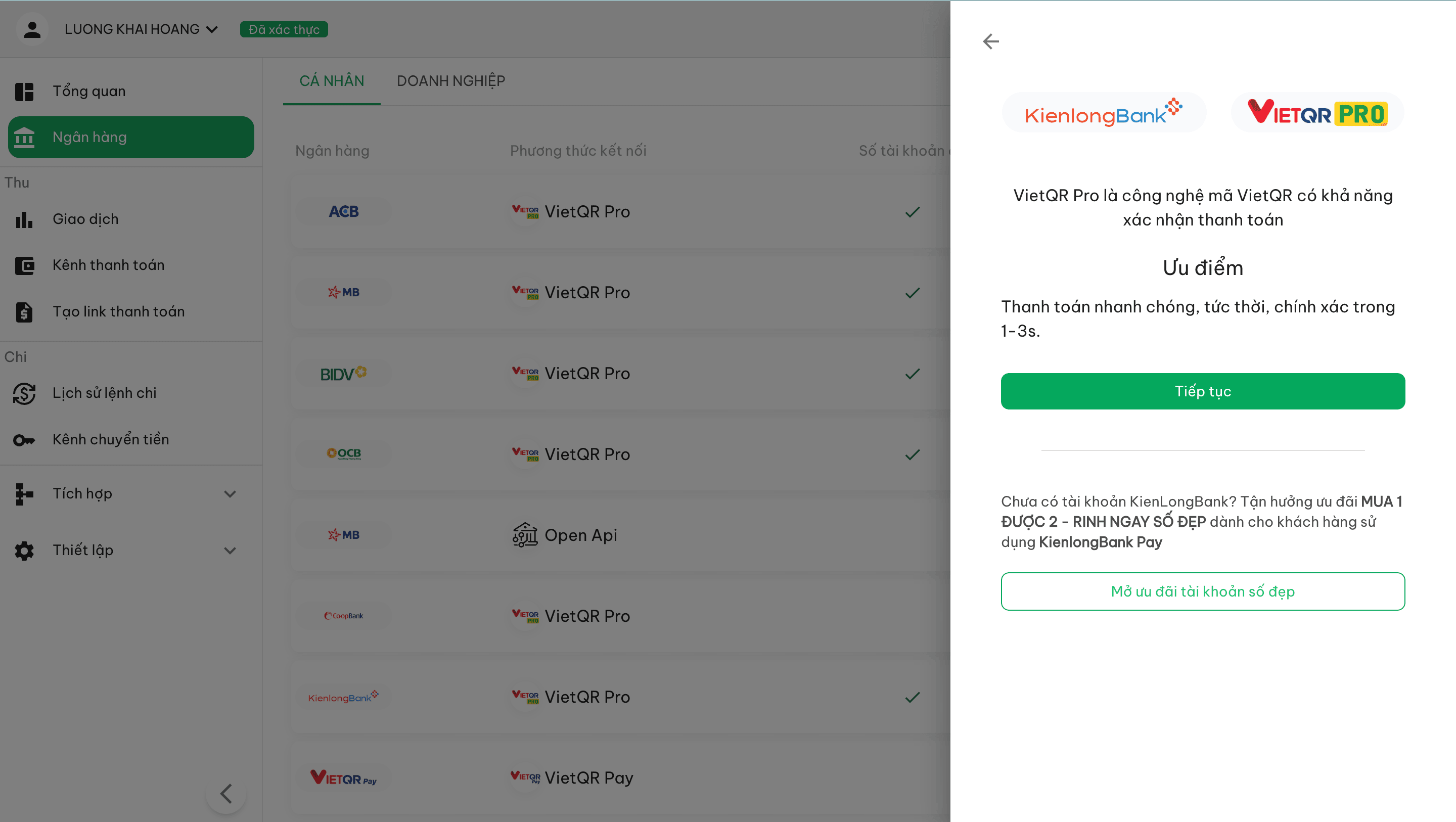Open Lịch sử lệnh chi icon
The image size is (1456, 822).
(x=24, y=393)
